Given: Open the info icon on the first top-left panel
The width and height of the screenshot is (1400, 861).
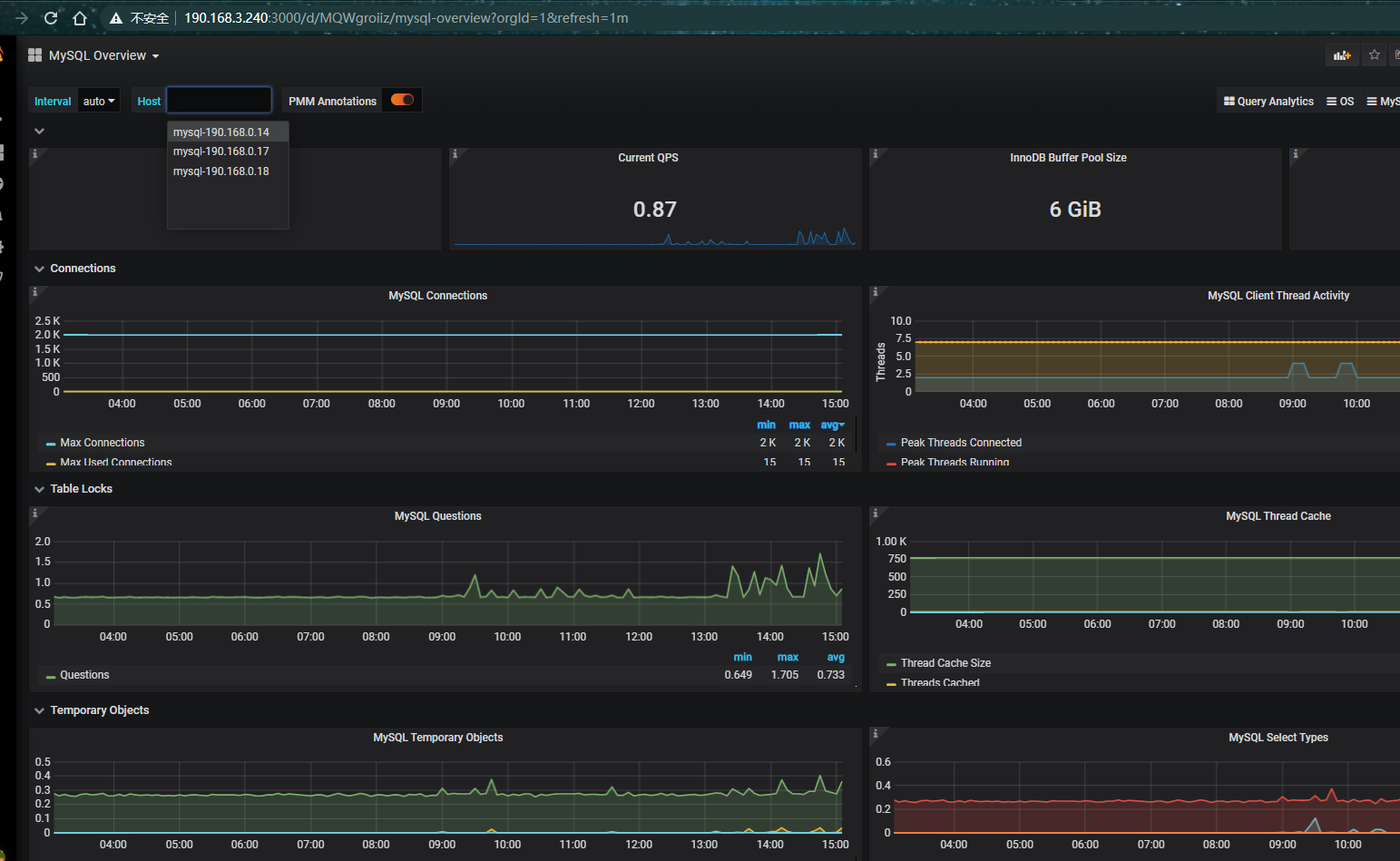Looking at the screenshot, I should coord(34,154).
